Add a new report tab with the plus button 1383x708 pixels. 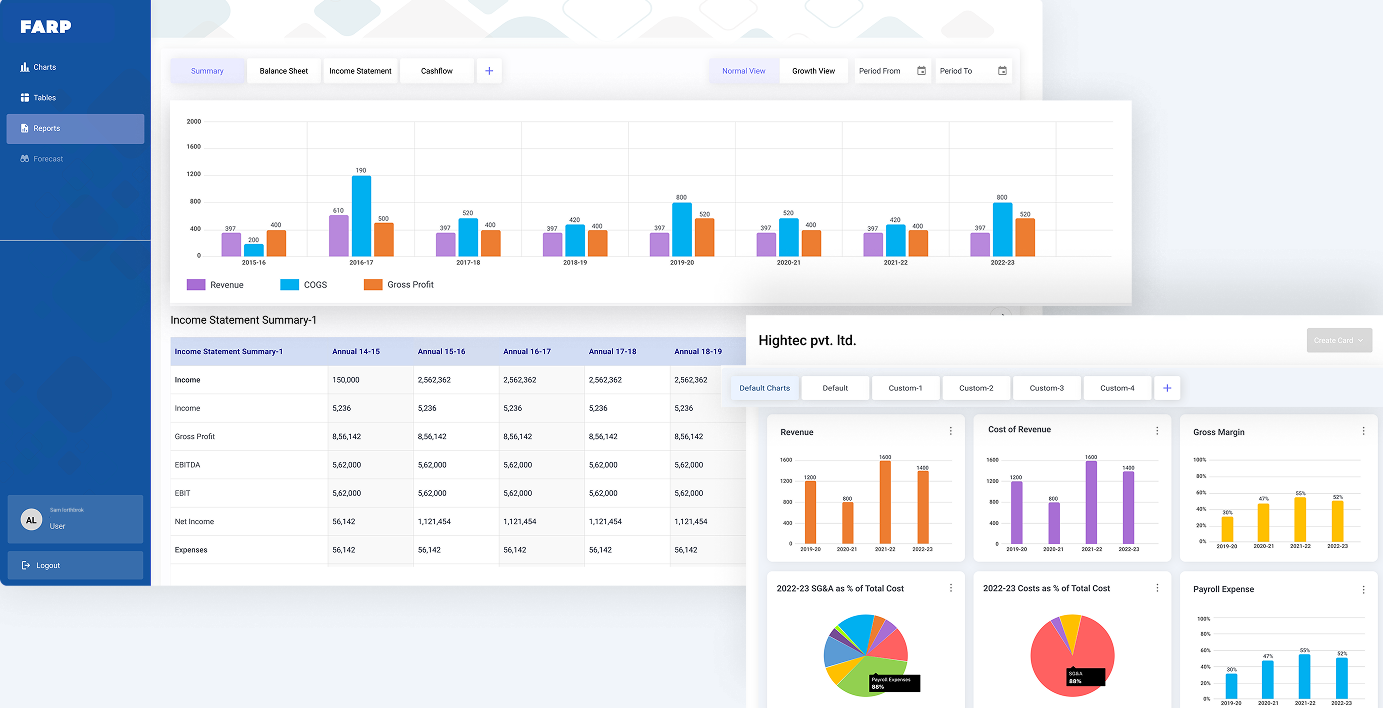tap(489, 70)
